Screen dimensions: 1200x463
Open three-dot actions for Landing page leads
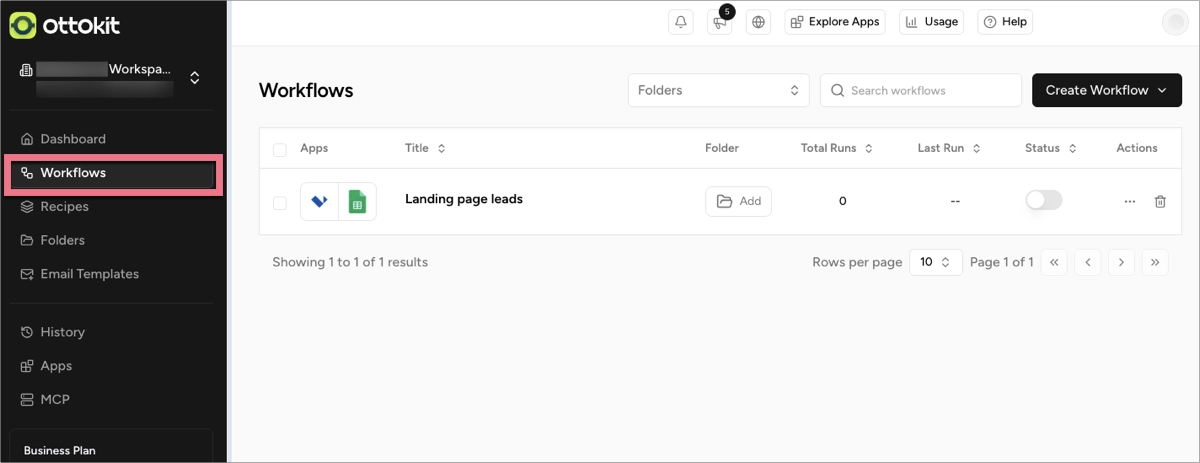pyautogui.click(x=1129, y=201)
